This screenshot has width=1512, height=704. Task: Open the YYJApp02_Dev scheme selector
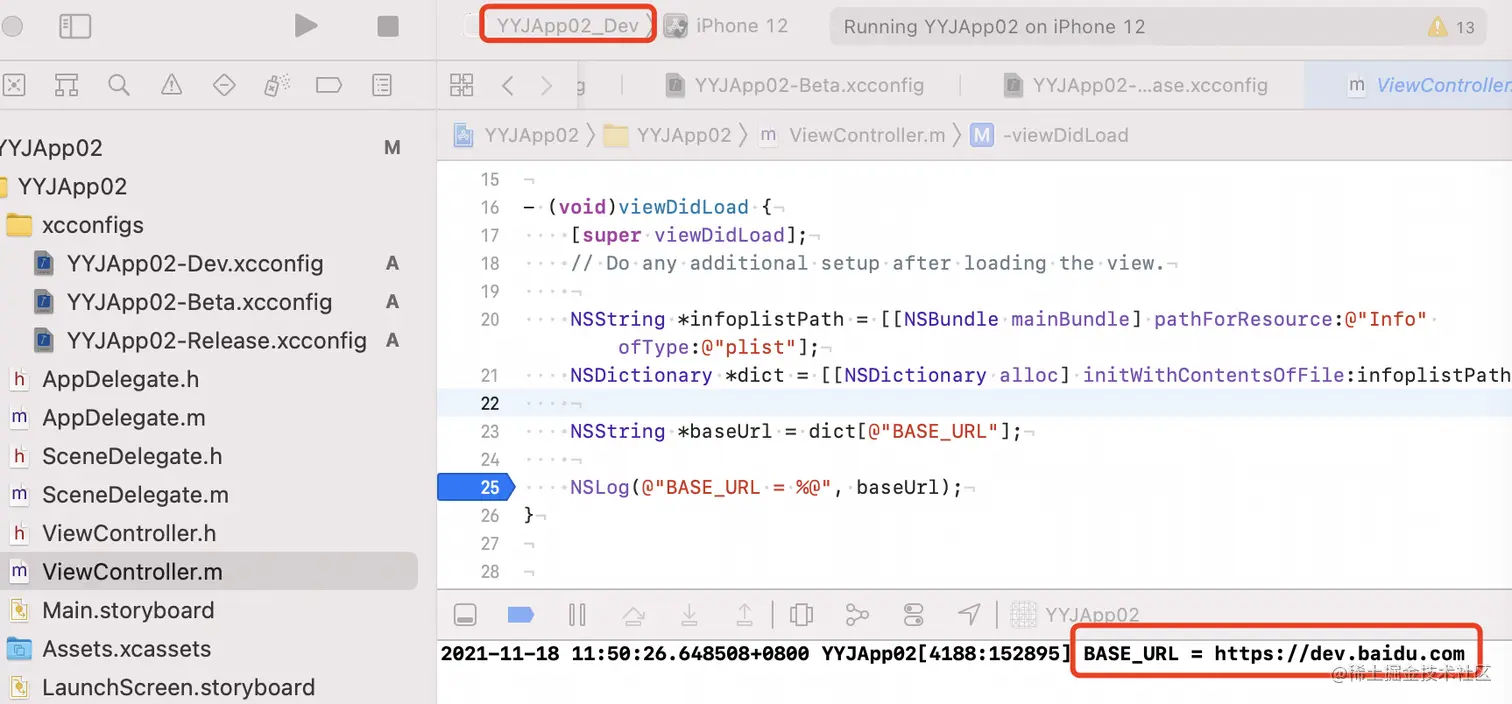click(567, 26)
